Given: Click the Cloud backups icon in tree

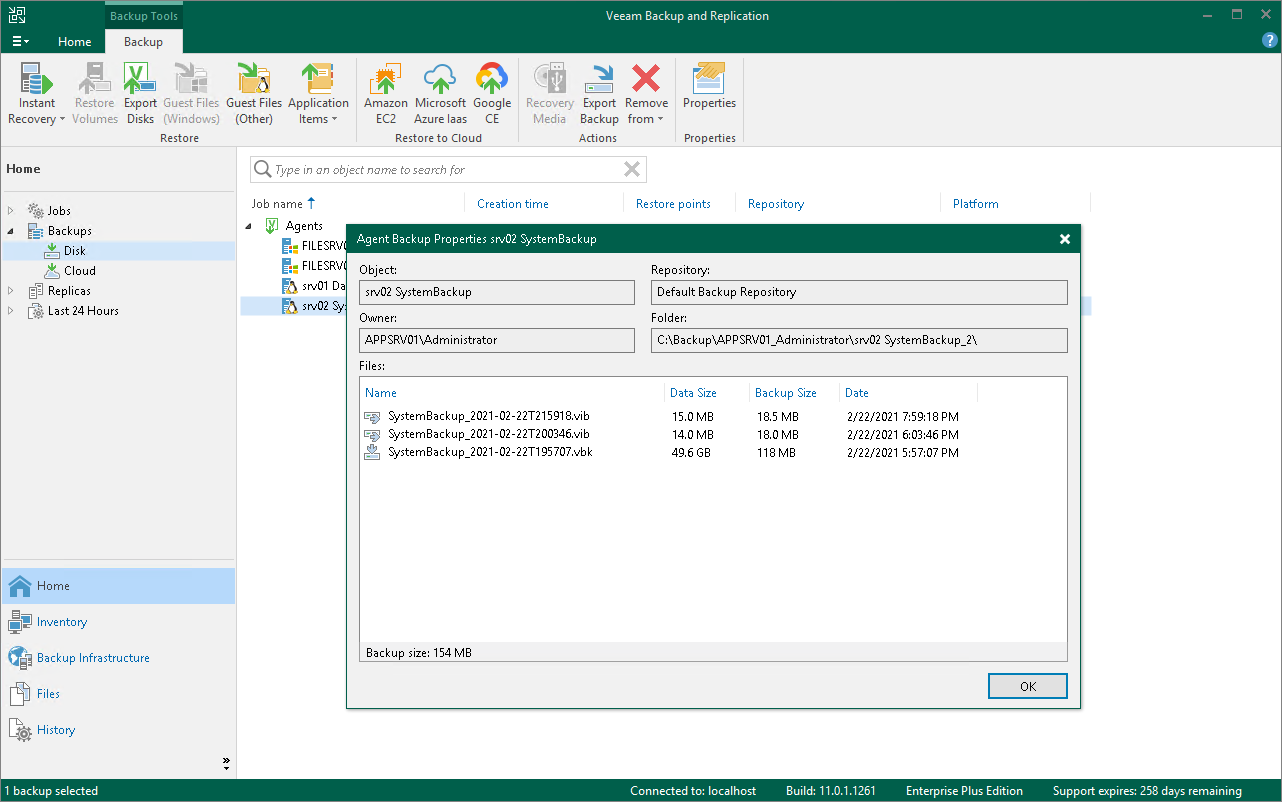Looking at the screenshot, I should pos(53,271).
